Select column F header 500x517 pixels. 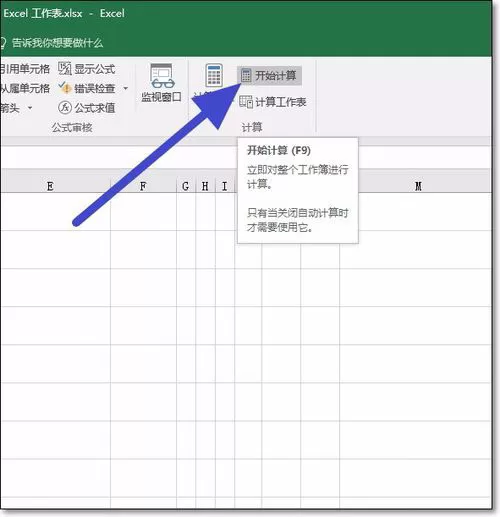point(143,186)
